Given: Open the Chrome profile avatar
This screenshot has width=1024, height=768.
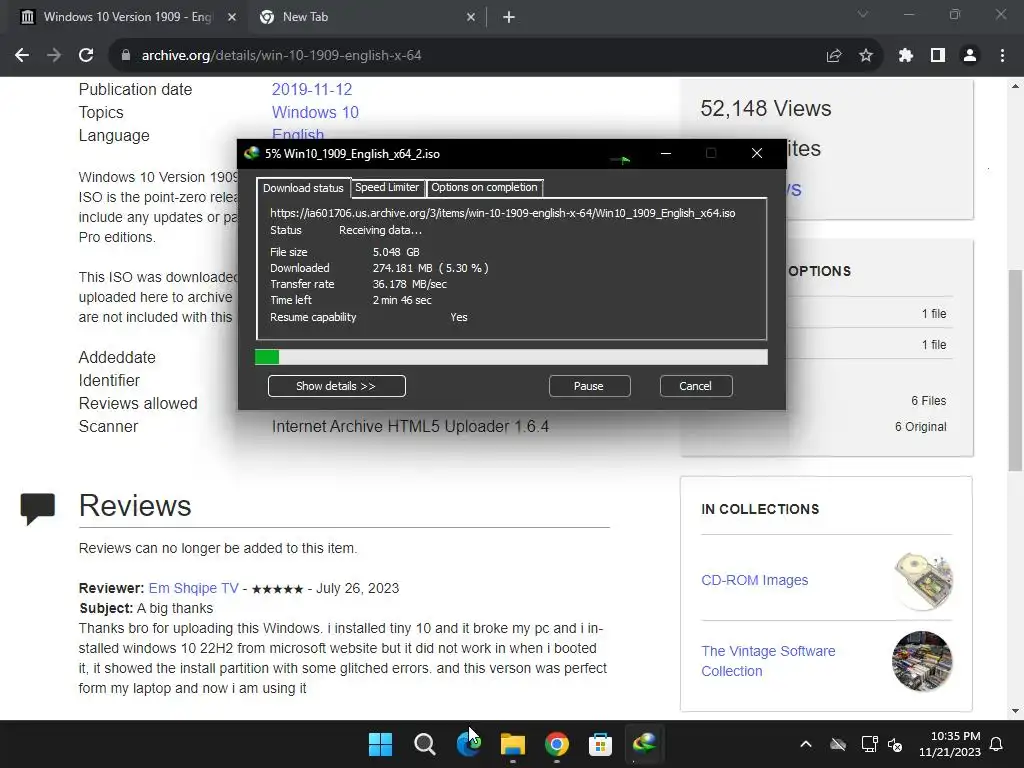Looking at the screenshot, I should click(970, 56).
